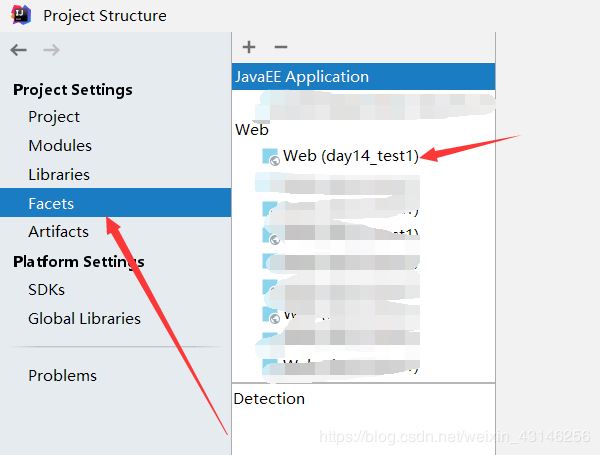This screenshot has width=600, height=455.
Task: Open the Modules settings page
Action: tap(60, 145)
